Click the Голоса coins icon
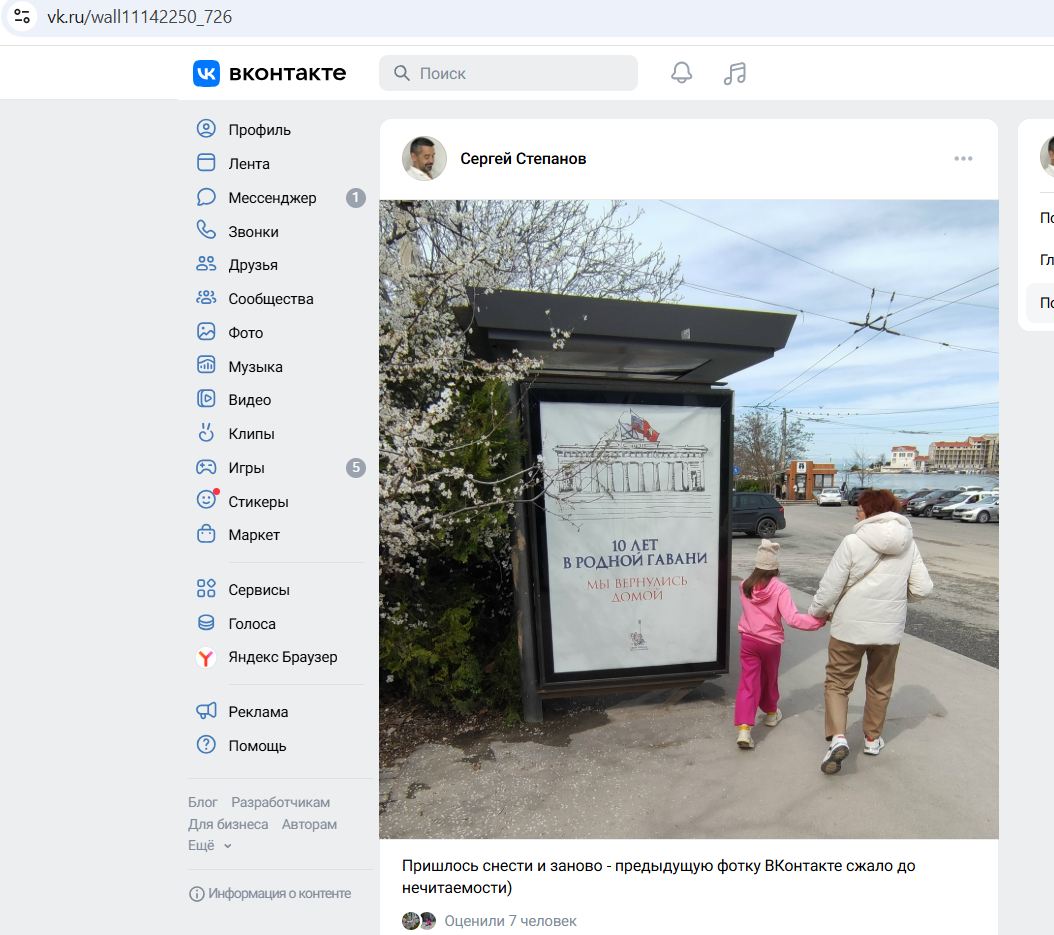This screenshot has width=1054, height=935. pyautogui.click(x=206, y=623)
